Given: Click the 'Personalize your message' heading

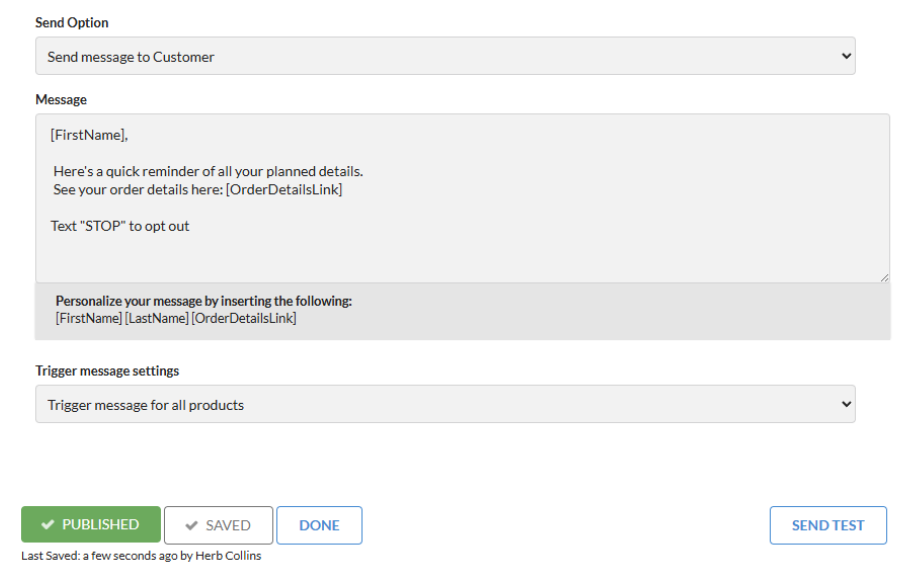Looking at the screenshot, I should click(204, 300).
